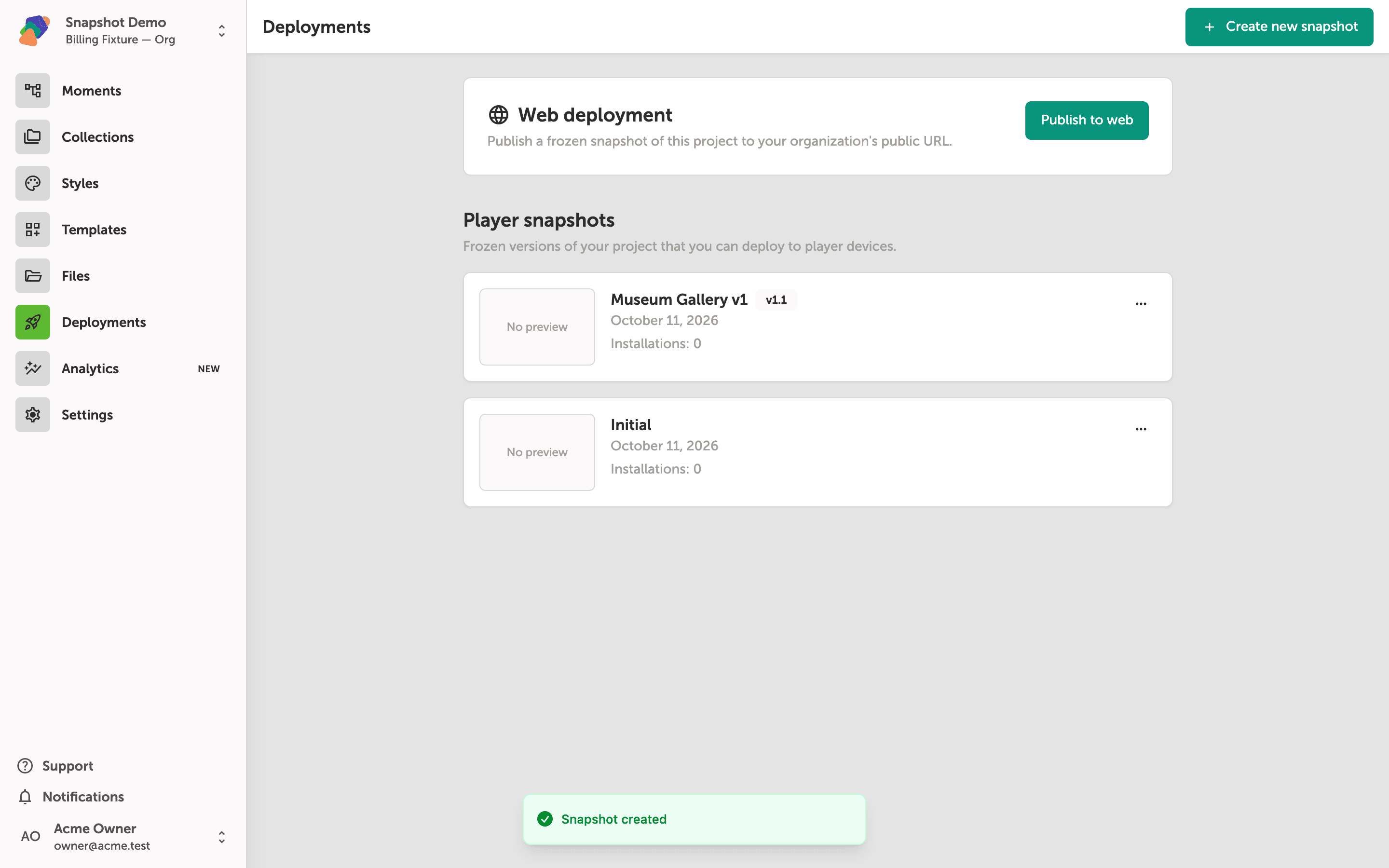
Task: Click the Initial snapshot title
Action: click(x=631, y=425)
